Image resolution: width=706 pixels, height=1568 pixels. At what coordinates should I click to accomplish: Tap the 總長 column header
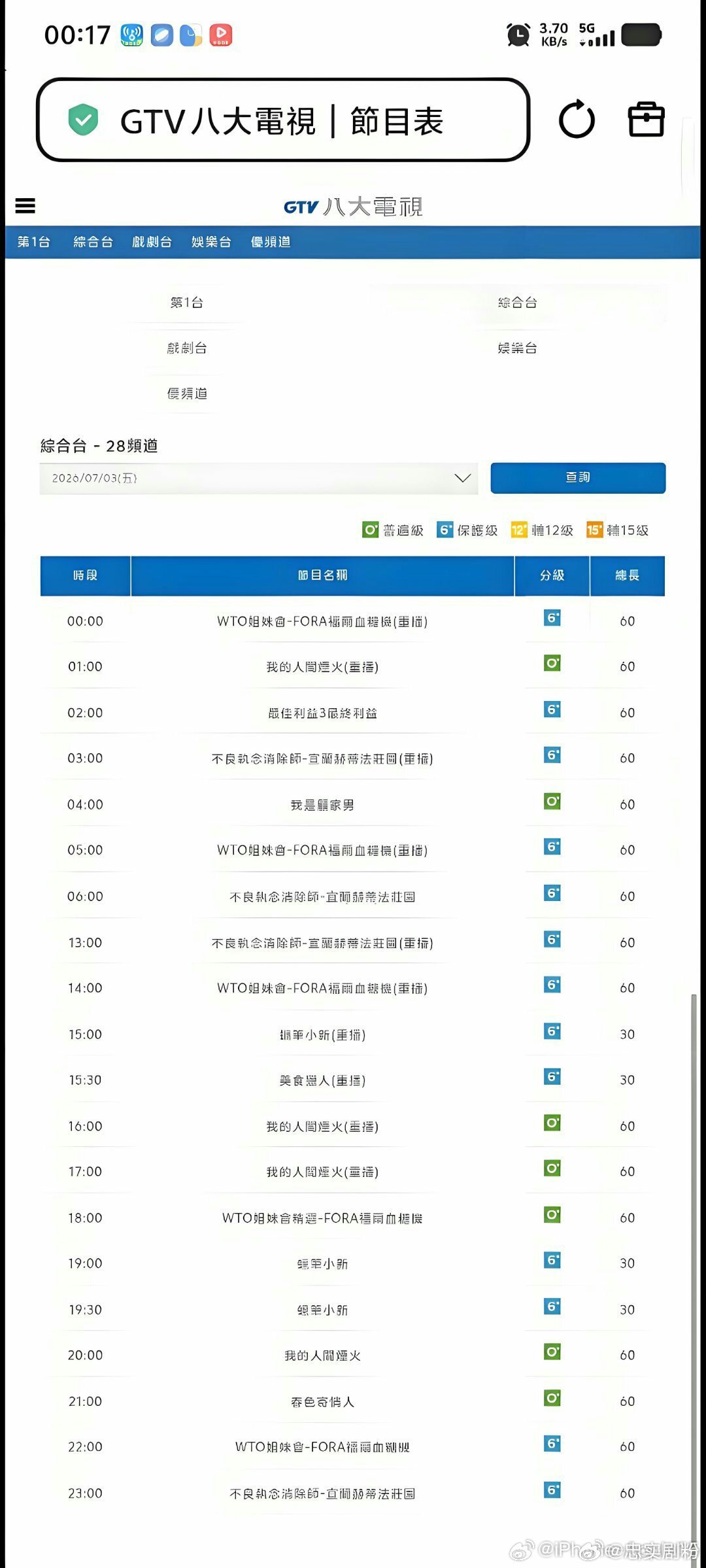click(x=628, y=575)
